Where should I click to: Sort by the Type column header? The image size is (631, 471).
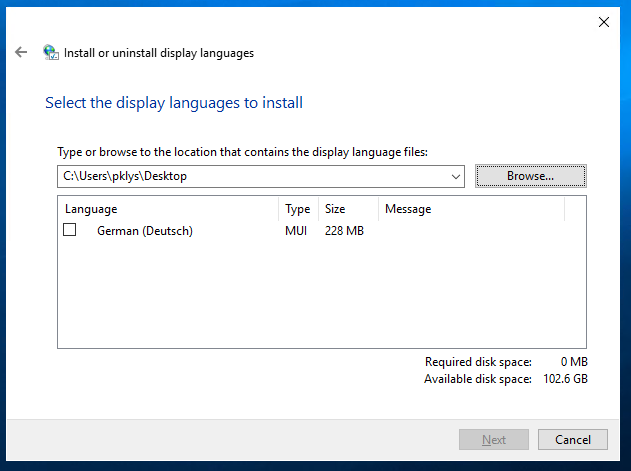click(x=298, y=209)
